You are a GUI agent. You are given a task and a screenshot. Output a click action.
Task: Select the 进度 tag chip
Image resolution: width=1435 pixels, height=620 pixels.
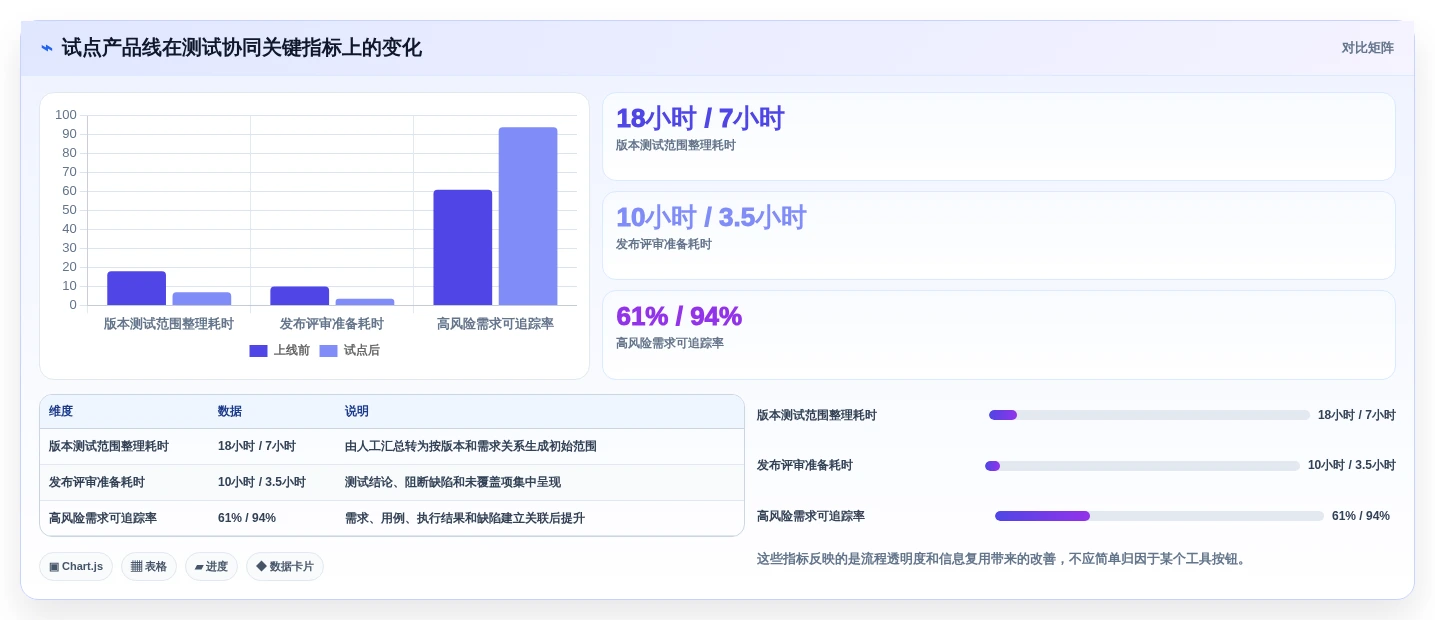[x=211, y=567]
